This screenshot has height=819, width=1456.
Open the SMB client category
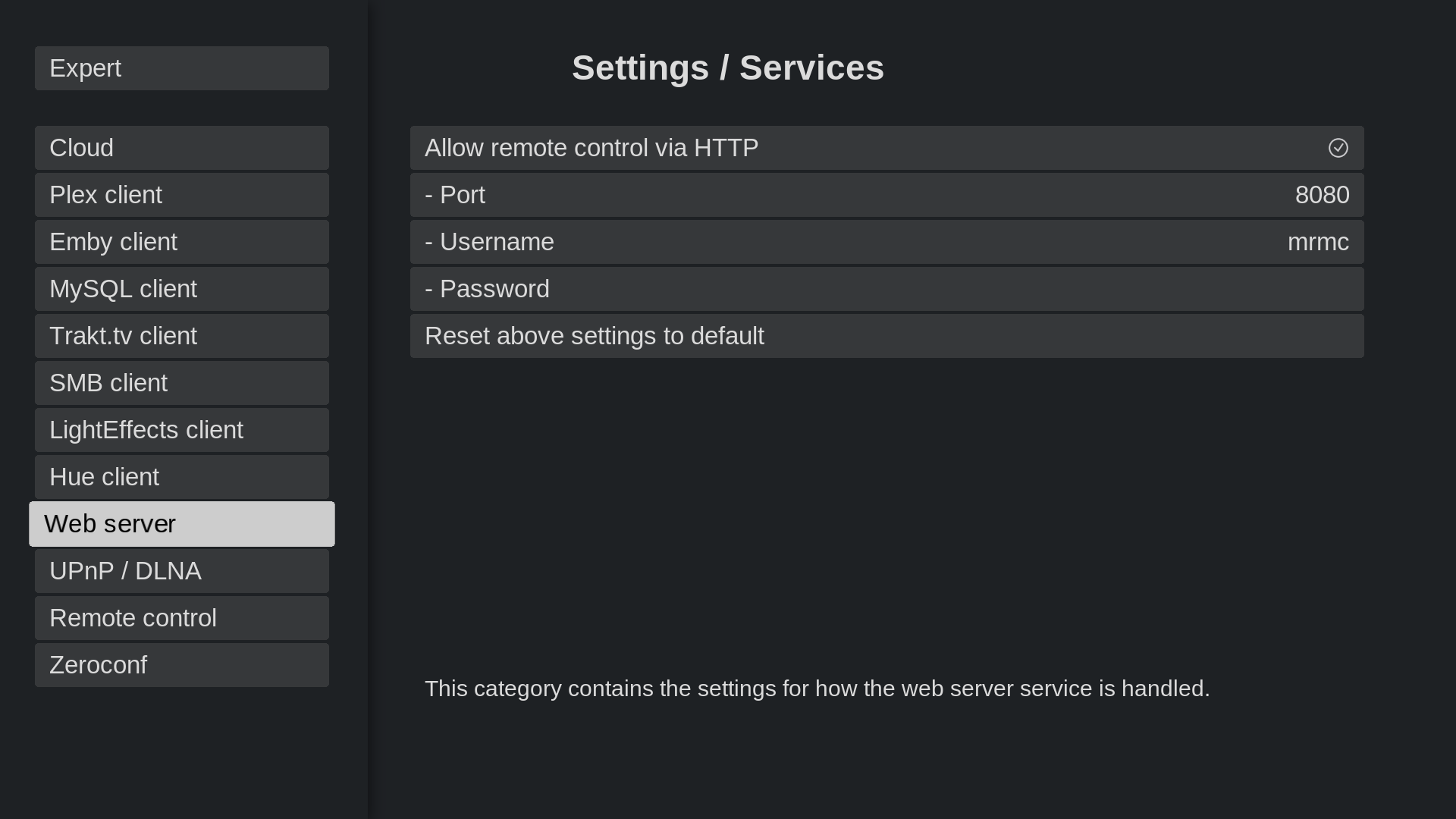[181, 383]
